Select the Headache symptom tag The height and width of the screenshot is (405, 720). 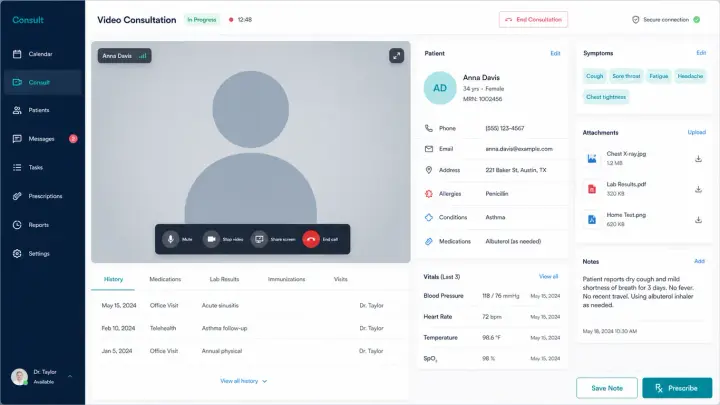pos(690,76)
